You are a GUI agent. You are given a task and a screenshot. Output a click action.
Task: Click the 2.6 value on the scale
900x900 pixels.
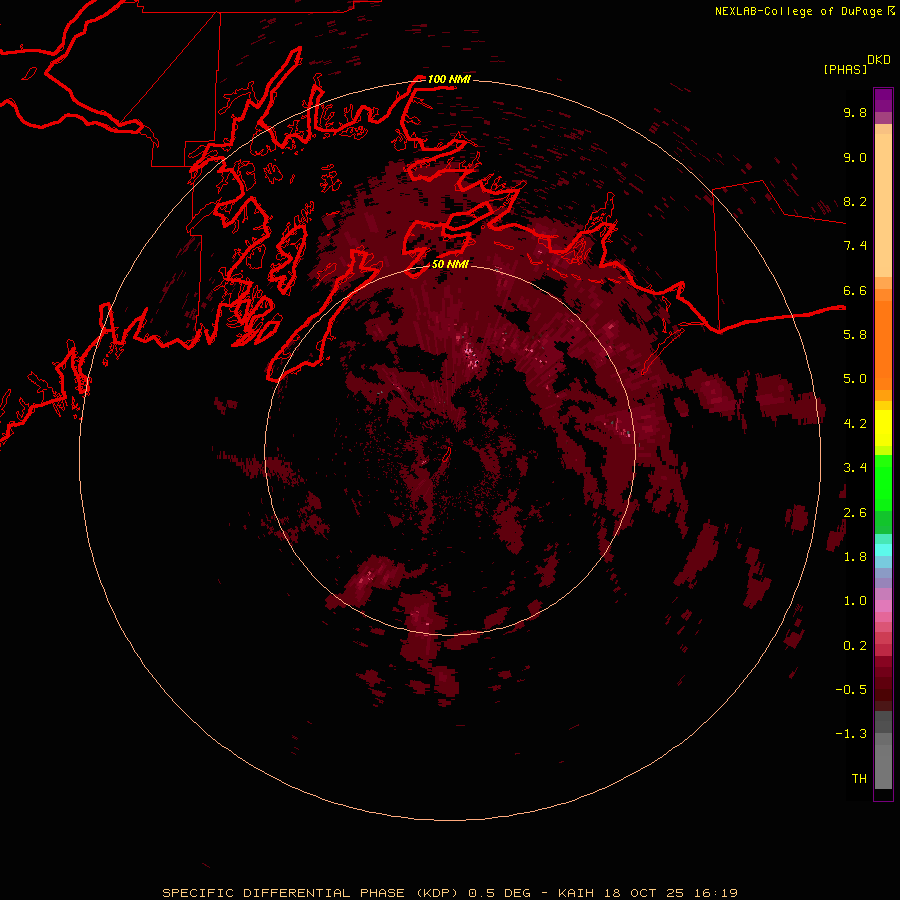click(855, 513)
